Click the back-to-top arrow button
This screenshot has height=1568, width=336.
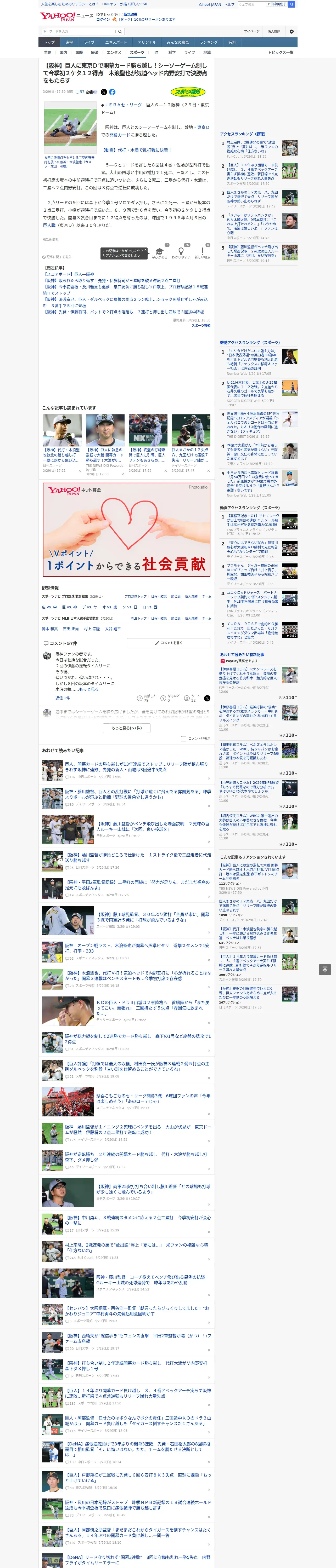coord(325,969)
